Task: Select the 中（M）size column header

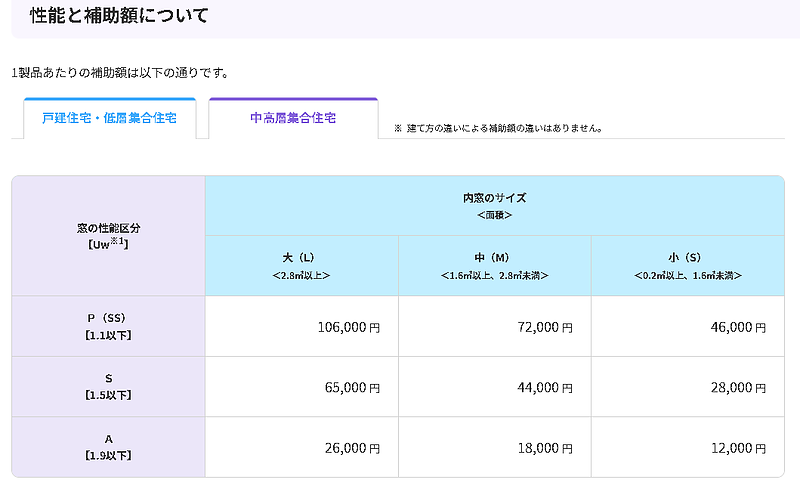Action: coord(494,265)
